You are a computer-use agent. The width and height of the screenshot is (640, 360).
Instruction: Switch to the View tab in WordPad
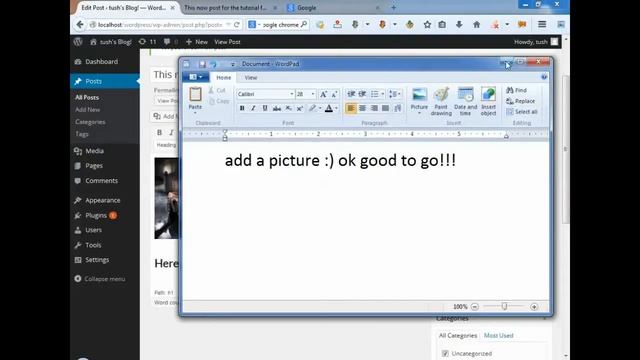251,78
